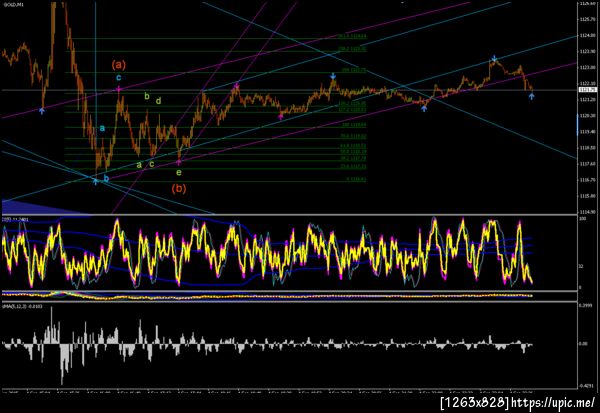Click the cyan c label under (a)
Screen dimensions: 600x413
[x=119, y=78]
